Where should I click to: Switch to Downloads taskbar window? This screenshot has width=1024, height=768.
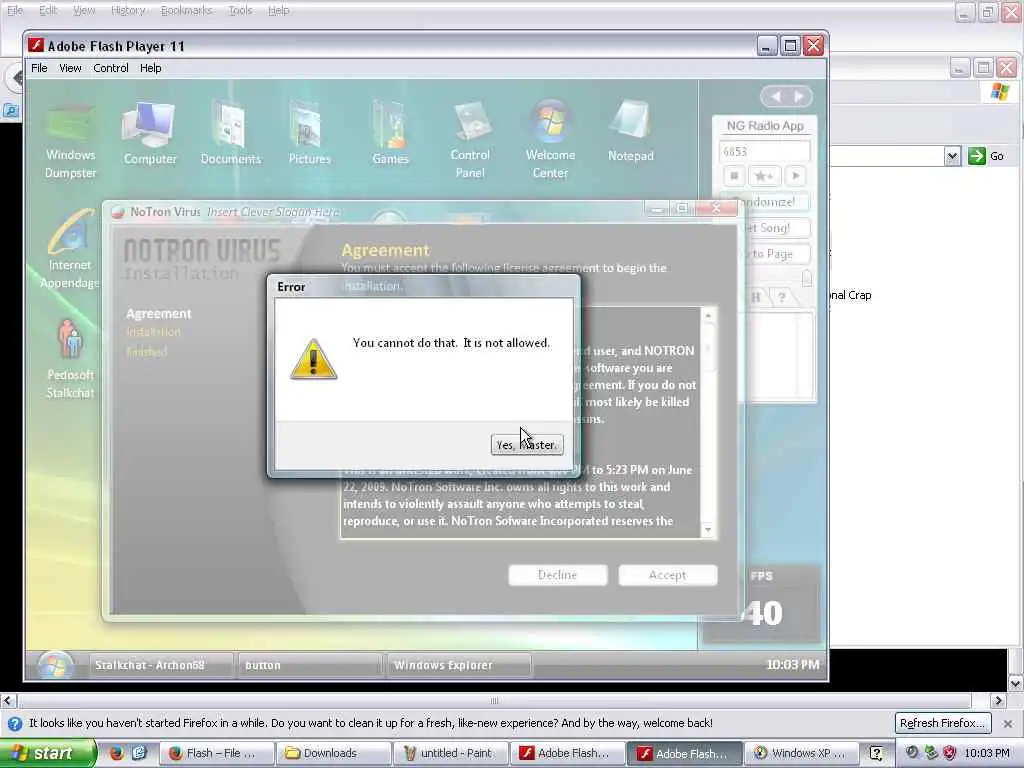[x=332, y=753]
